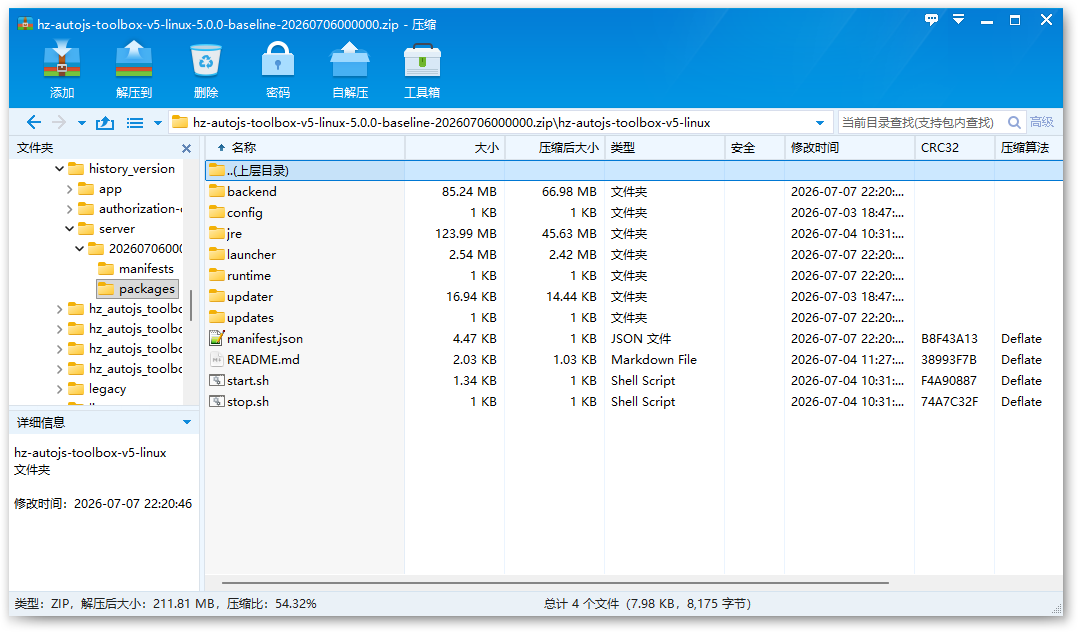Viewport: 1078px width, 632px height.
Task: Select the backend folder icon
Action: (x=217, y=191)
